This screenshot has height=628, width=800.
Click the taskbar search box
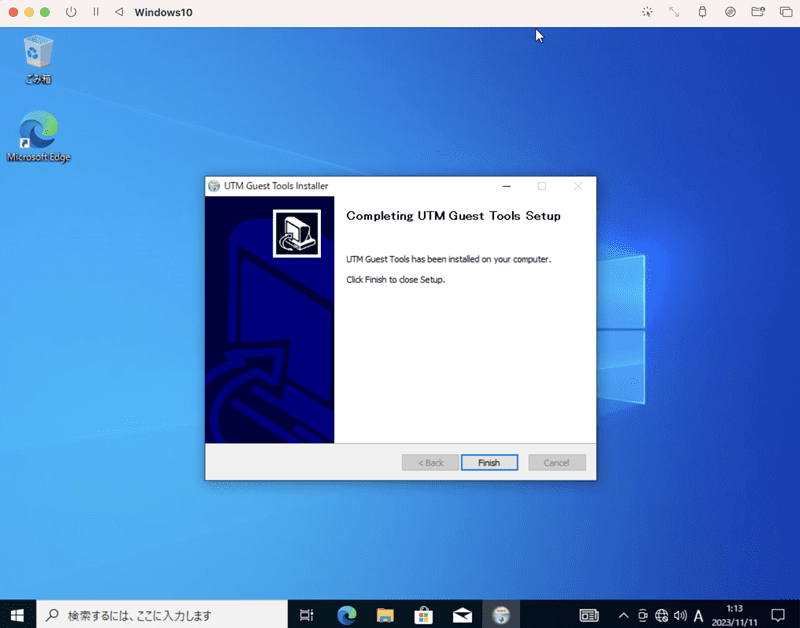[162, 615]
